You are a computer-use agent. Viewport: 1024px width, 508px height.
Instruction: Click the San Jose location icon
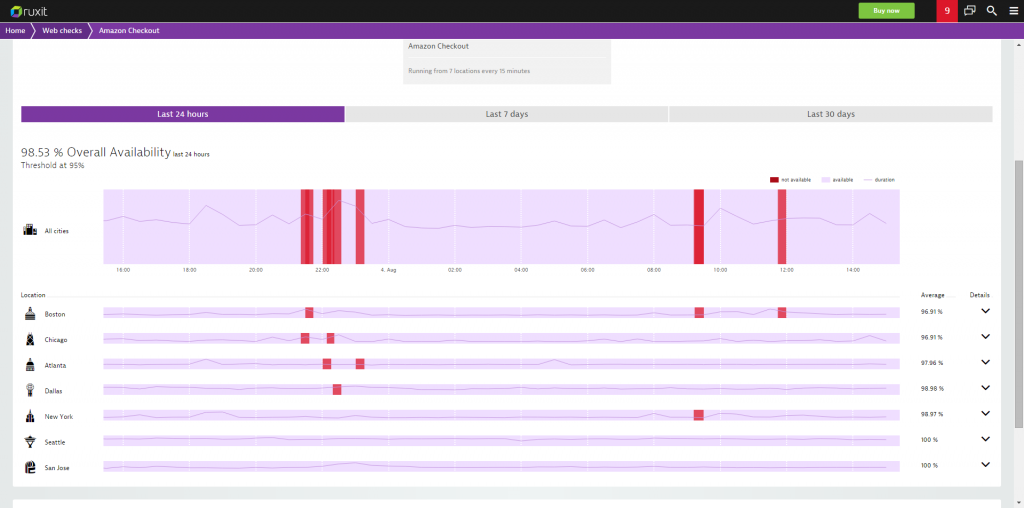click(x=29, y=468)
